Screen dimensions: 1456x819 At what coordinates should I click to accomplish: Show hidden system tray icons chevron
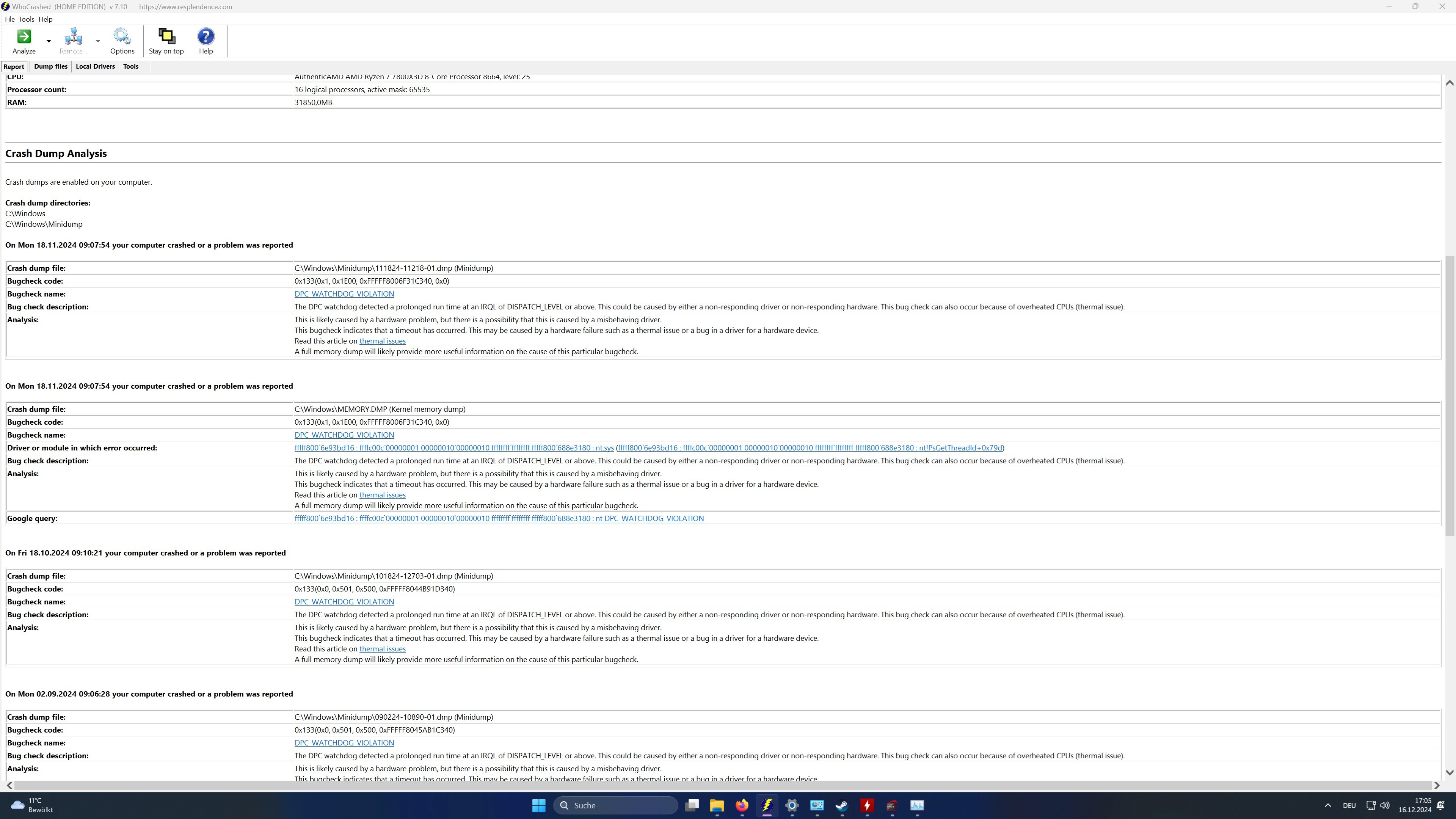[1328, 805]
